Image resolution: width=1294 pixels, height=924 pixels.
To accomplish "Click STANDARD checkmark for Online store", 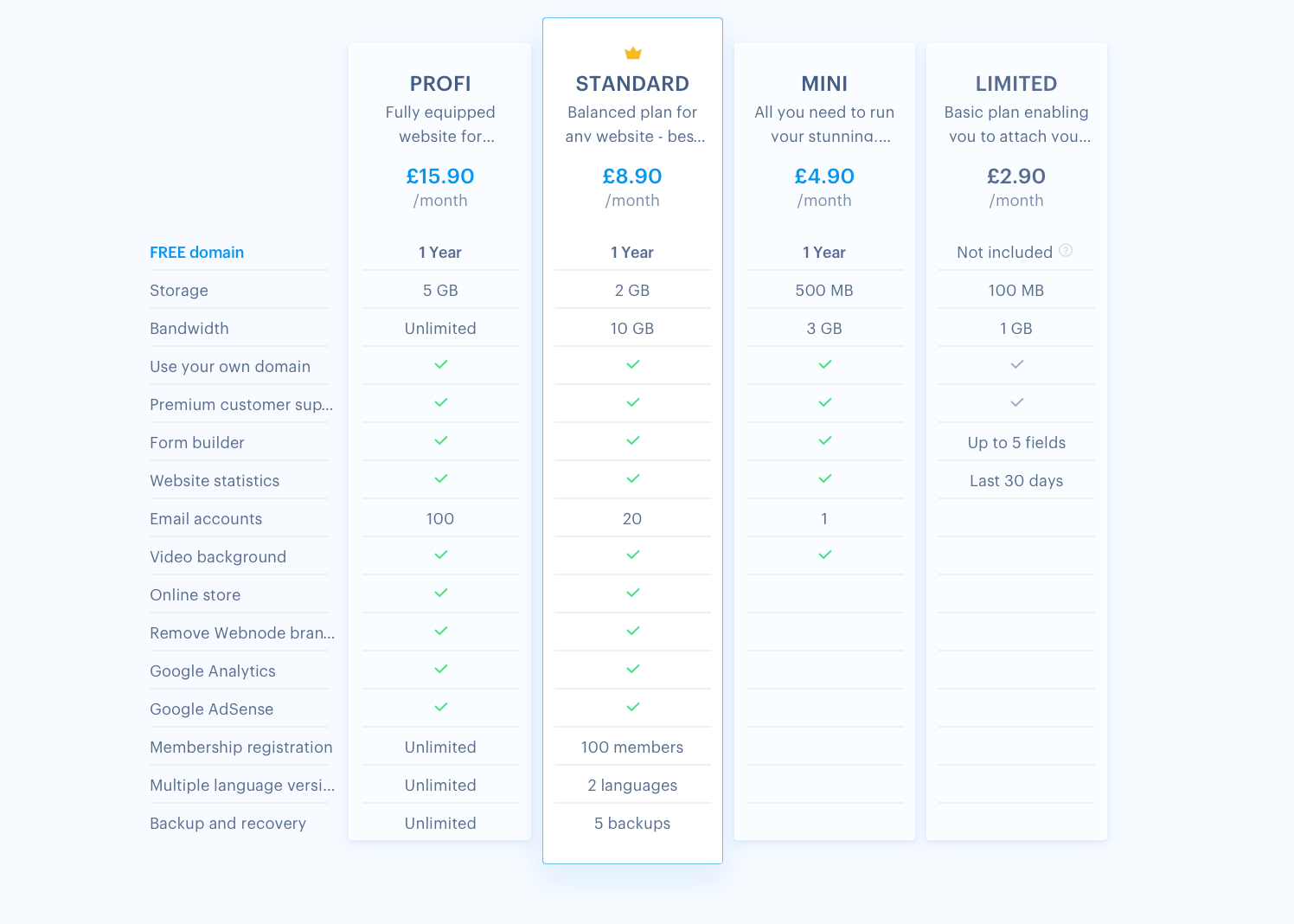I will pyautogui.click(x=633, y=593).
